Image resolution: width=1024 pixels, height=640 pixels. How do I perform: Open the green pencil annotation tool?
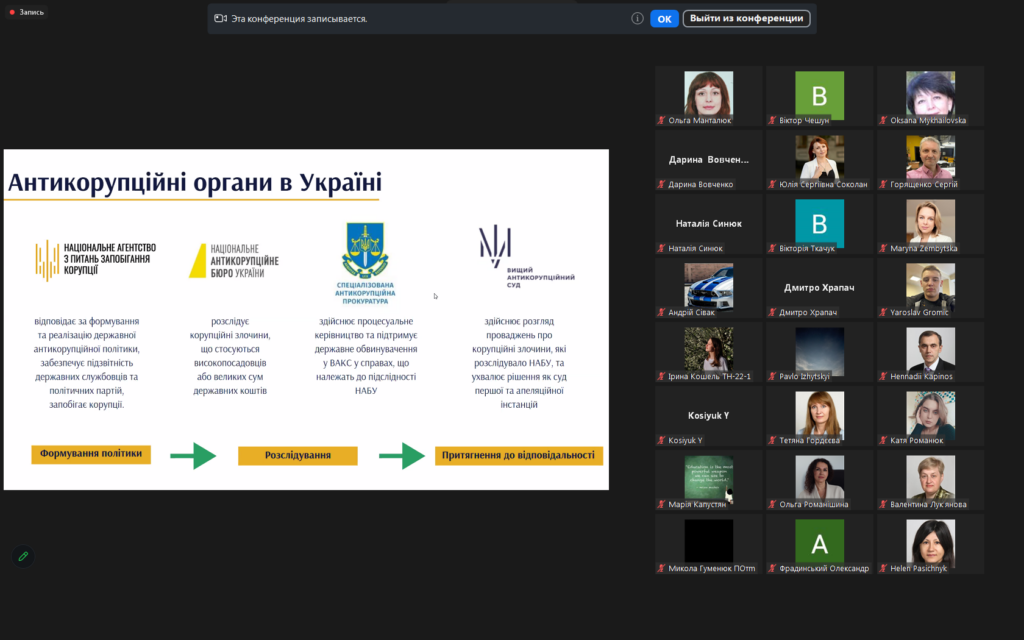coord(23,556)
